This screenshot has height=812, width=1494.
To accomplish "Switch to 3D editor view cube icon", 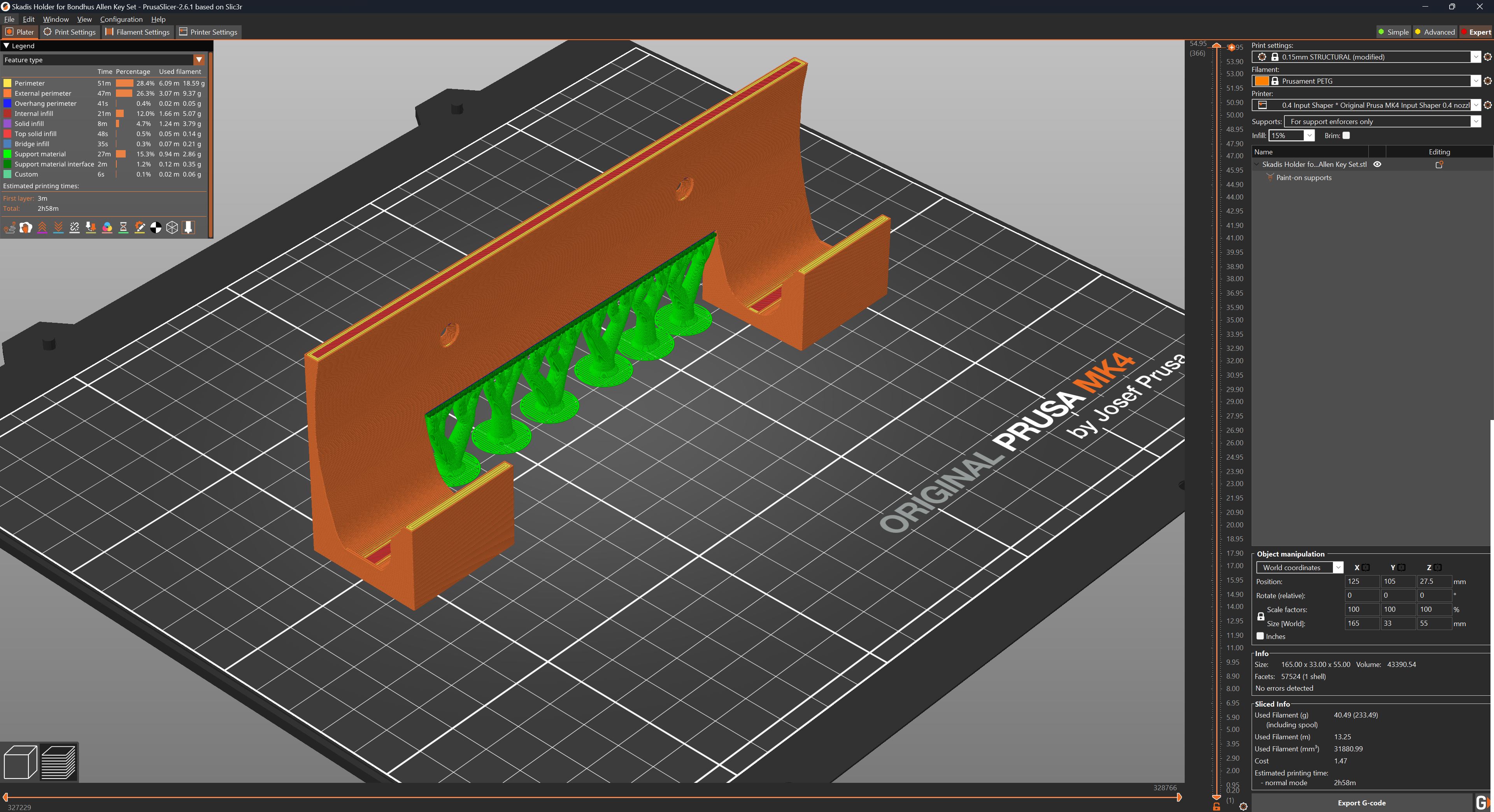I will click(x=20, y=761).
